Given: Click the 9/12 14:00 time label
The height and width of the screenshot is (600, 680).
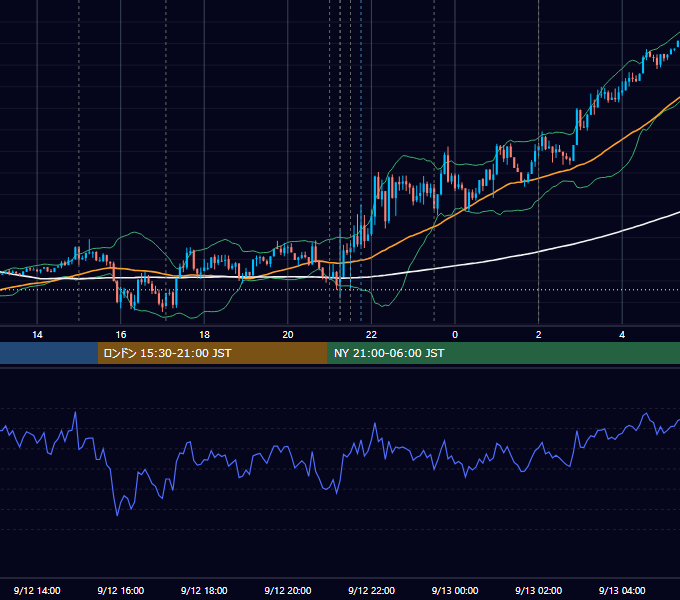Looking at the screenshot, I should pos(37,590).
